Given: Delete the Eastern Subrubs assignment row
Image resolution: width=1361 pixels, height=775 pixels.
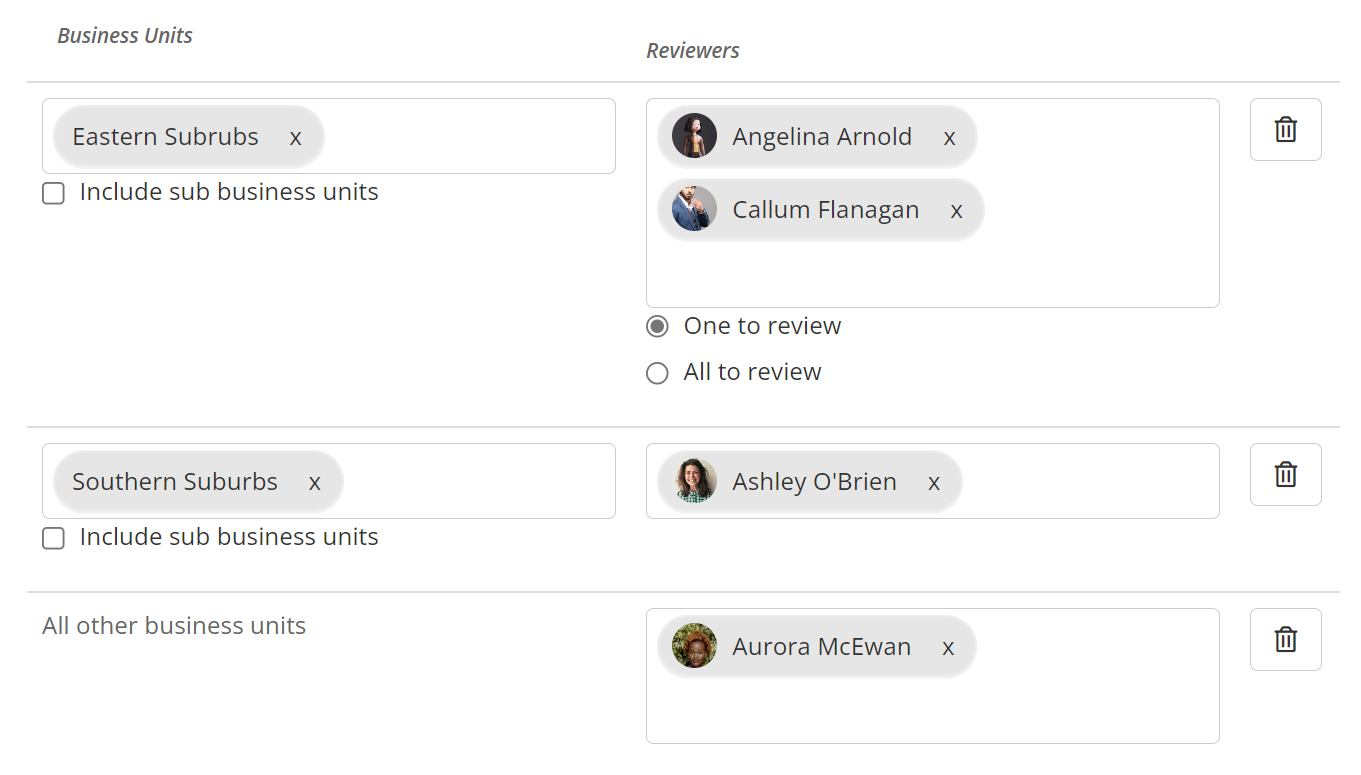Looking at the screenshot, I should (1285, 129).
